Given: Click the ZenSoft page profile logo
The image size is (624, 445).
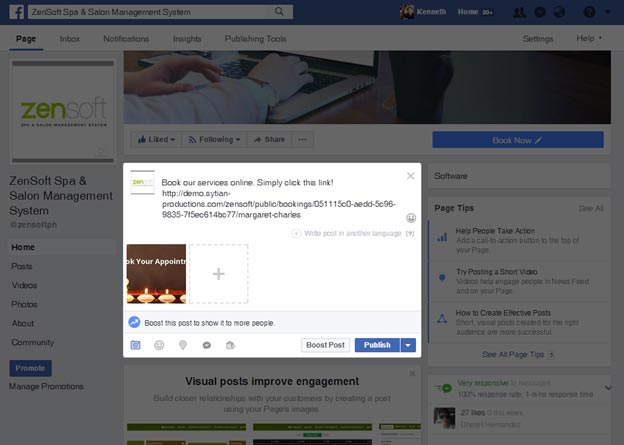Looking at the screenshot, I should click(x=63, y=111).
